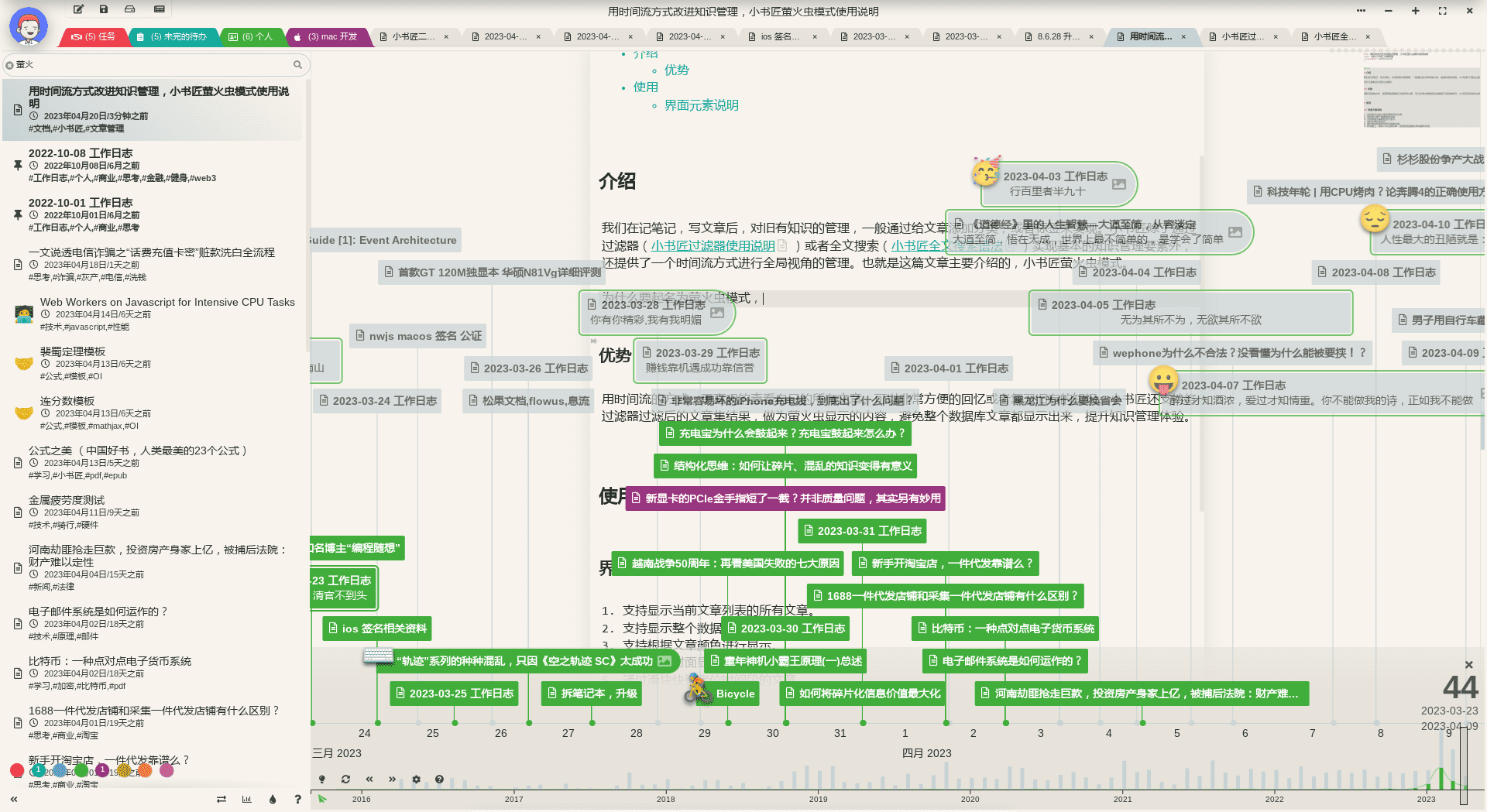
Task: Open timeline settings gear icon
Action: (416, 779)
